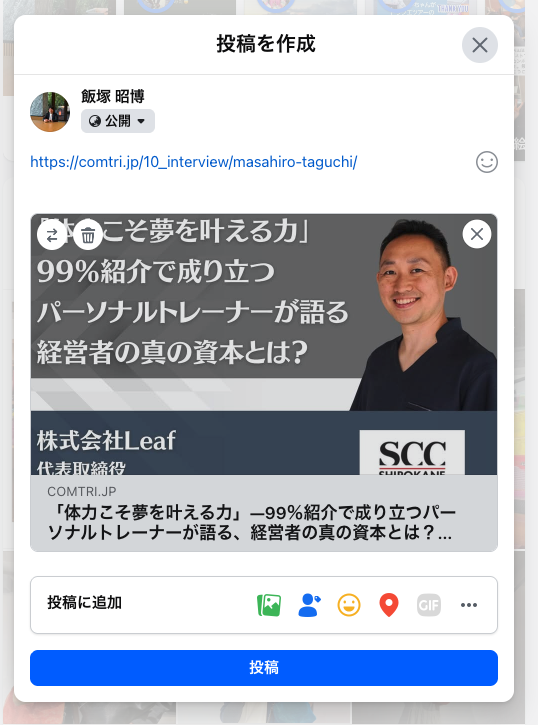Remove the link preview card
538x725 pixels.
coord(477,234)
